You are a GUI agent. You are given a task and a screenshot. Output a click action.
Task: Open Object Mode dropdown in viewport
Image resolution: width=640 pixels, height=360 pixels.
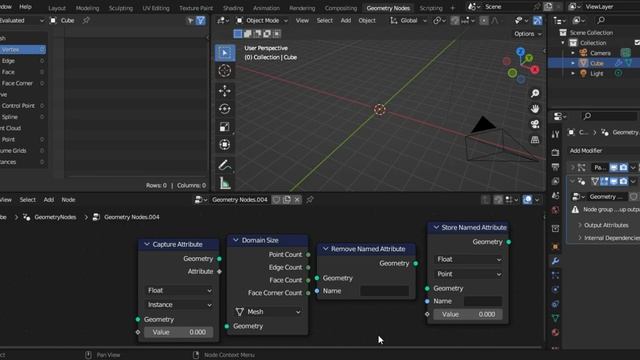click(262, 20)
